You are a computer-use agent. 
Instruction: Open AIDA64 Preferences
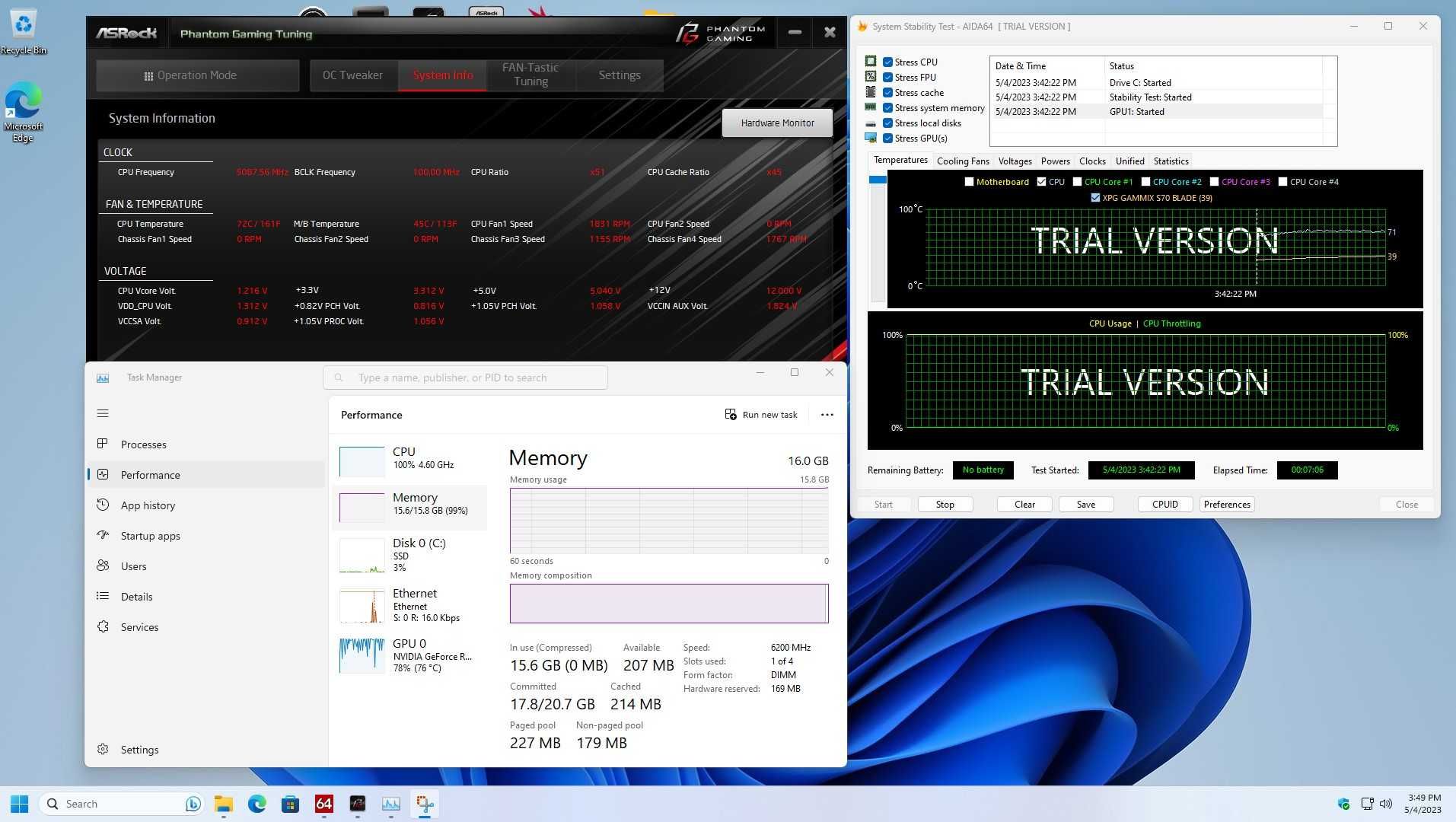point(1227,505)
